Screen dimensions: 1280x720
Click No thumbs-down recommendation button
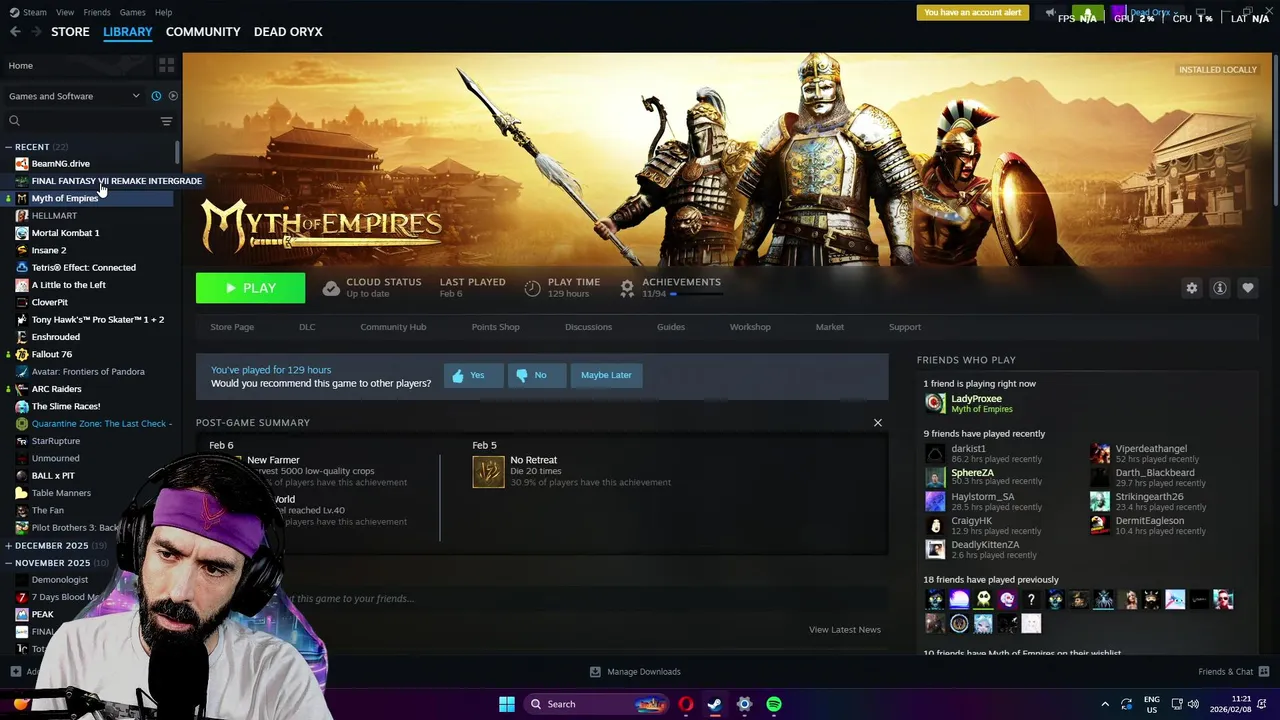click(536, 375)
